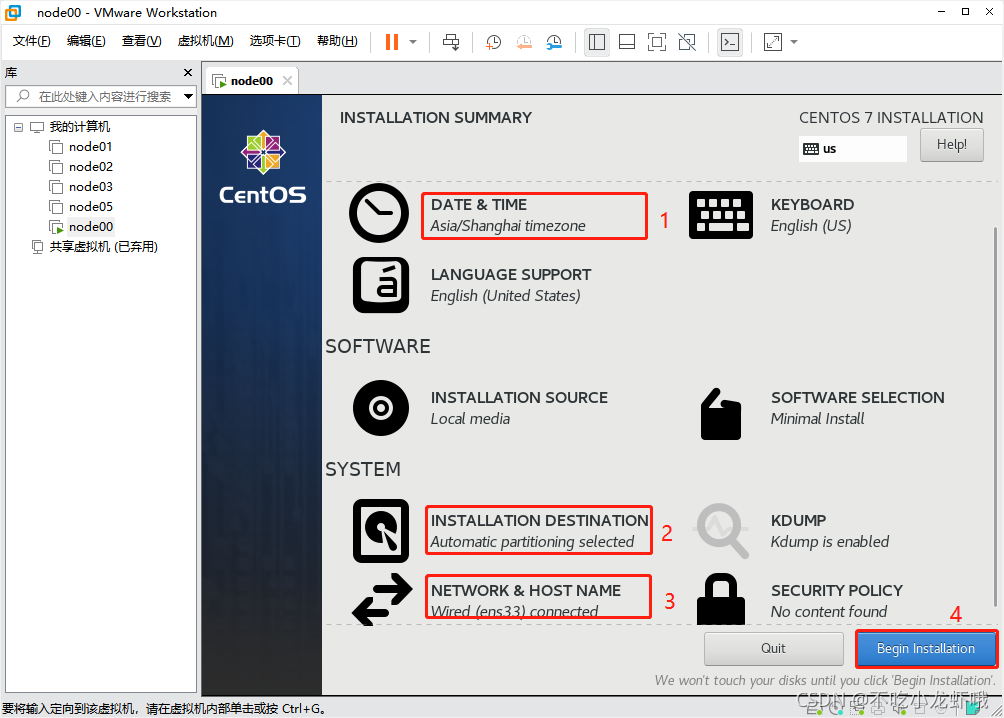Viewport: 1004px width, 718px height.
Task: Click the Date & Time clock icon
Action: [379, 213]
